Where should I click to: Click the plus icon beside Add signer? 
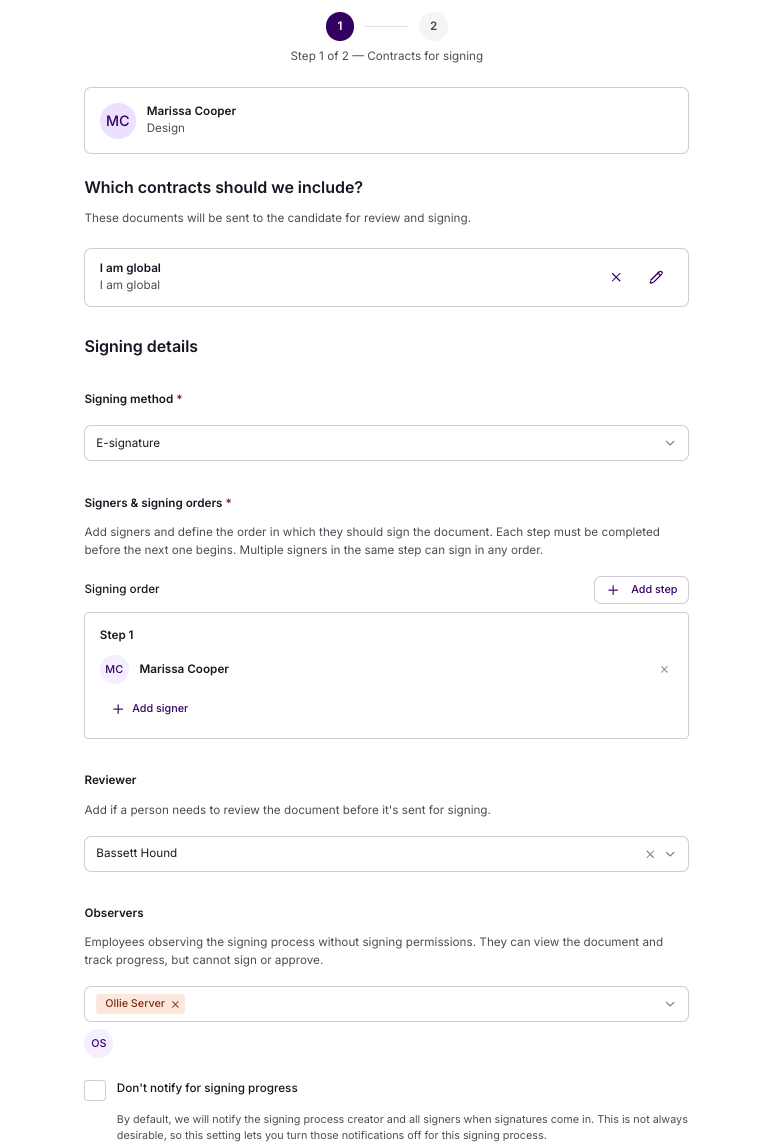point(118,709)
